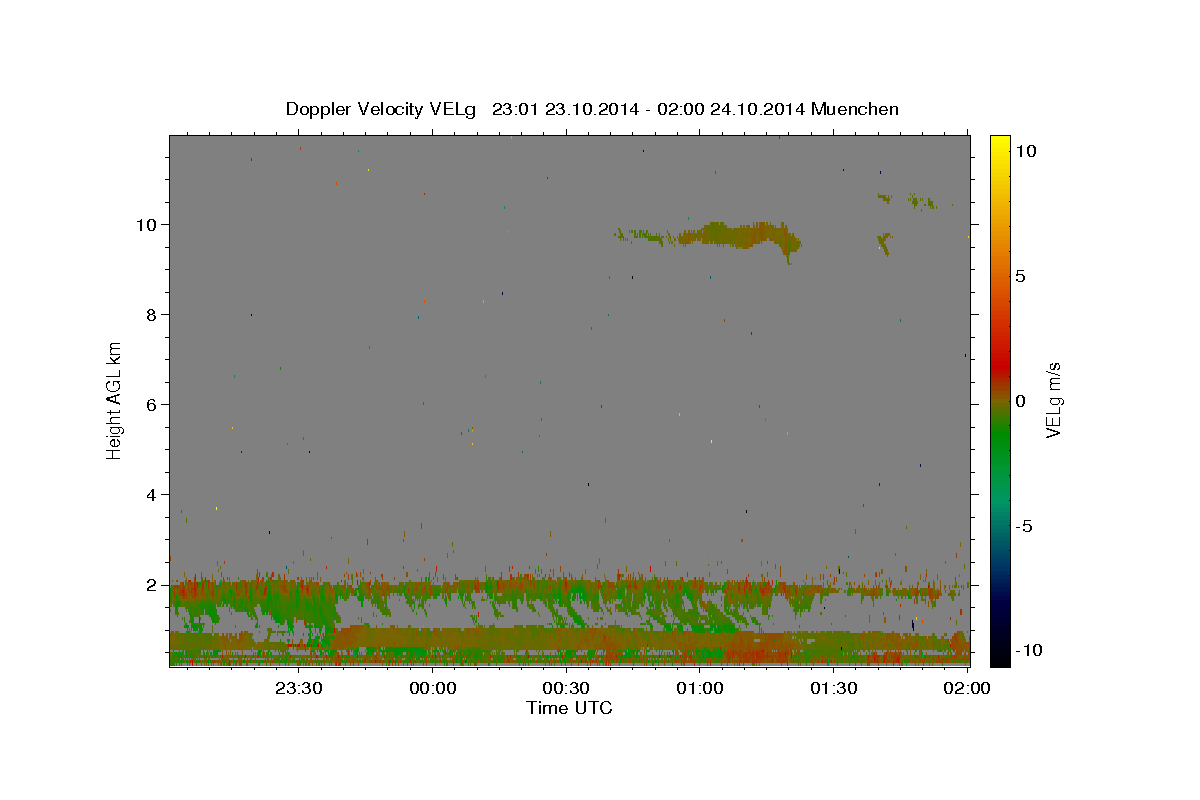Click the 23:30 time tick label

(299, 688)
